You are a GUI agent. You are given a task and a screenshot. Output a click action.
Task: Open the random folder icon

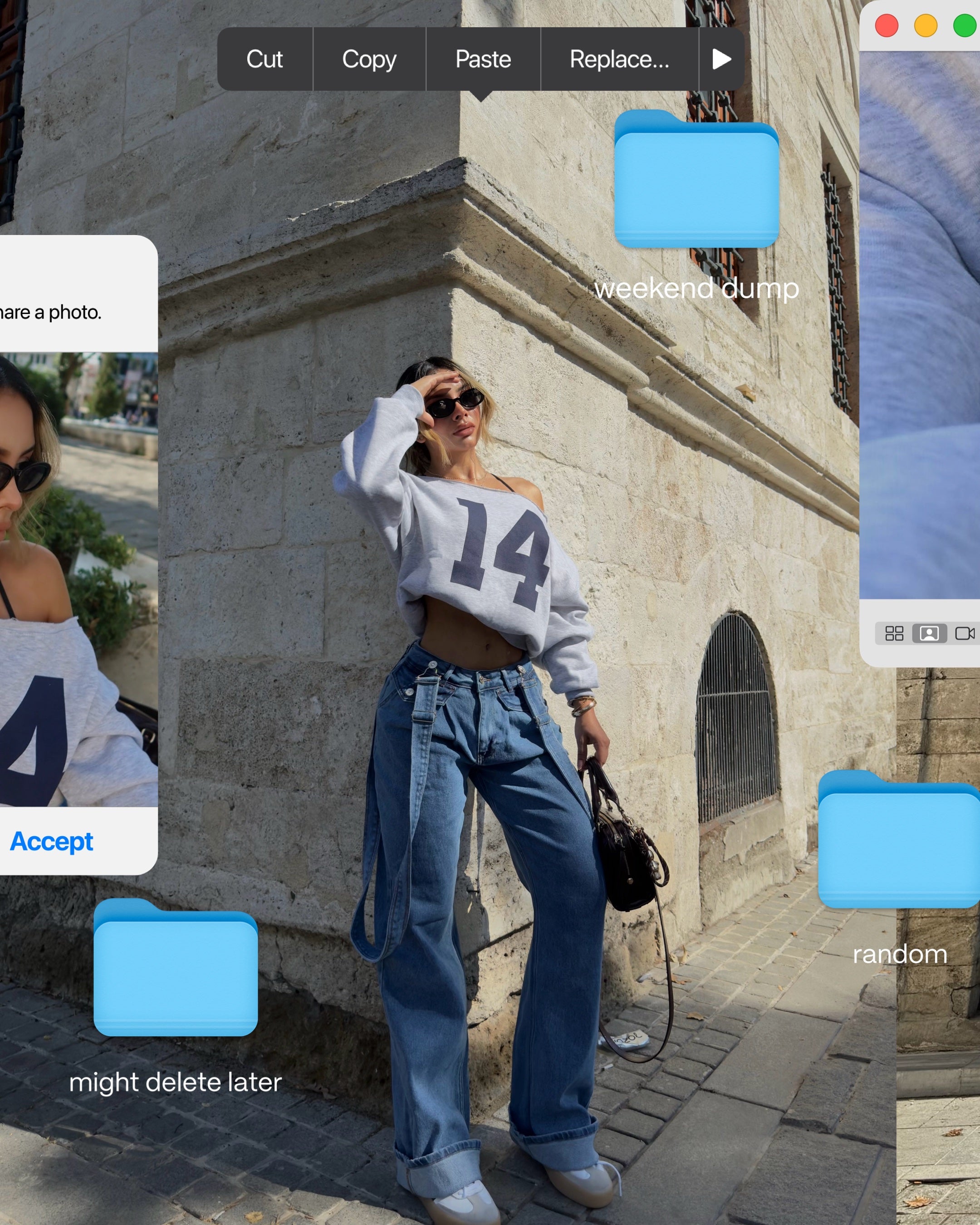(899, 841)
